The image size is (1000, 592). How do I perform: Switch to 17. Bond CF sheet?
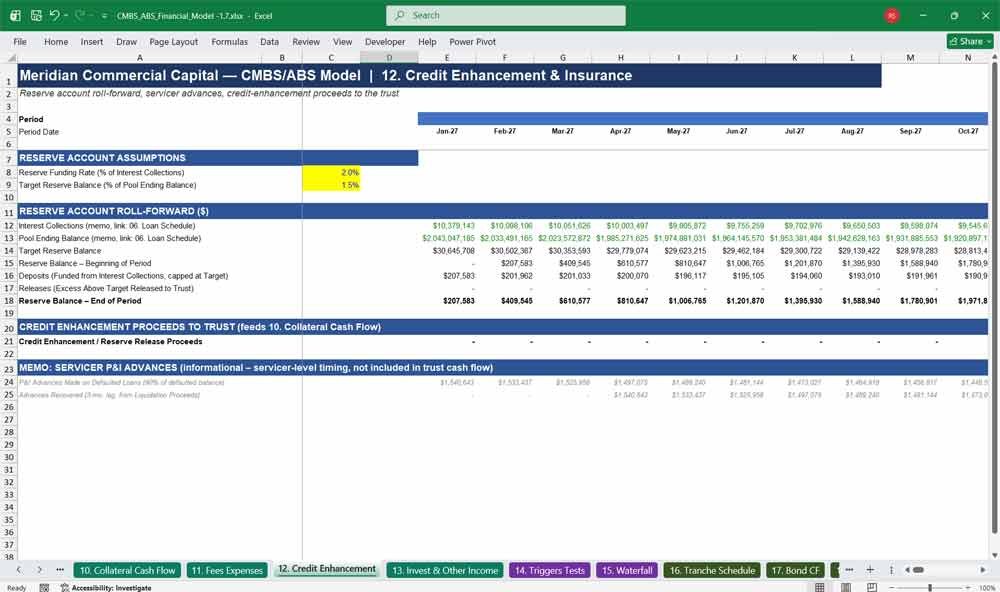(795, 570)
